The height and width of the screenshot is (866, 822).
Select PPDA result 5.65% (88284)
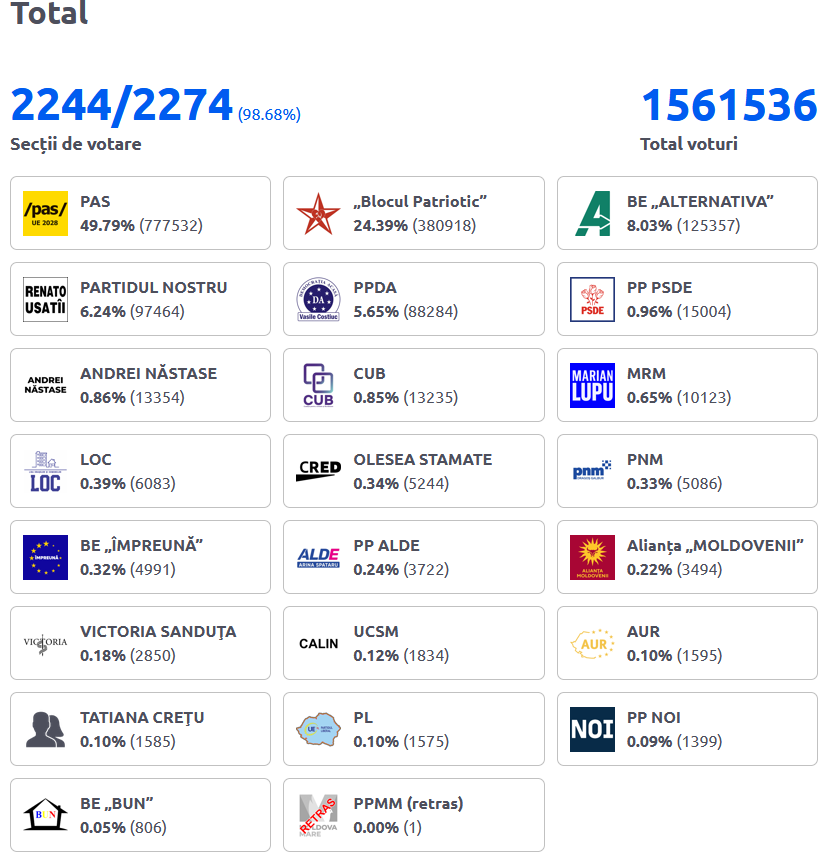406,311
